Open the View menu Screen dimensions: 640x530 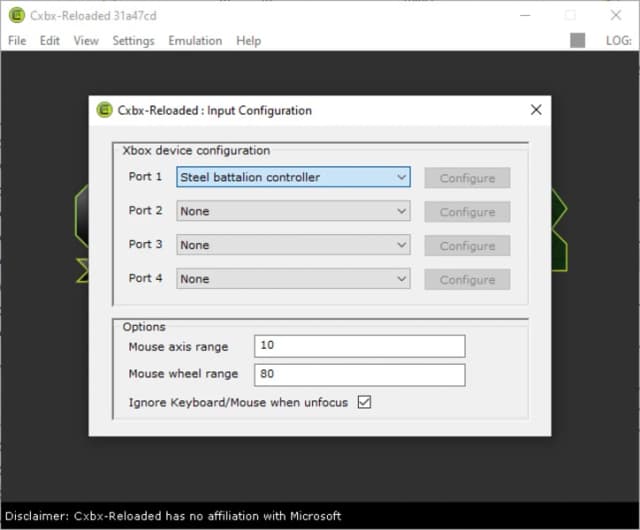[x=86, y=41]
